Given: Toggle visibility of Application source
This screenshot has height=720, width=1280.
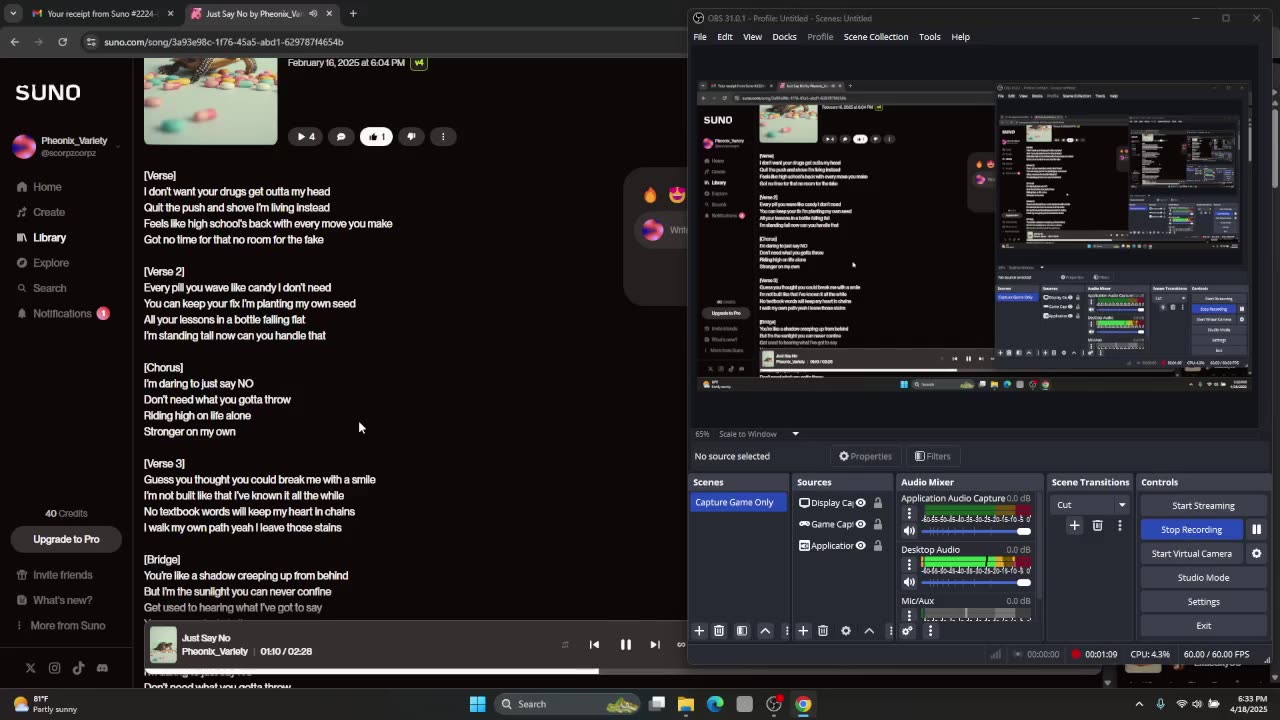Looking at the screenshot, I should tap(860, 546).
